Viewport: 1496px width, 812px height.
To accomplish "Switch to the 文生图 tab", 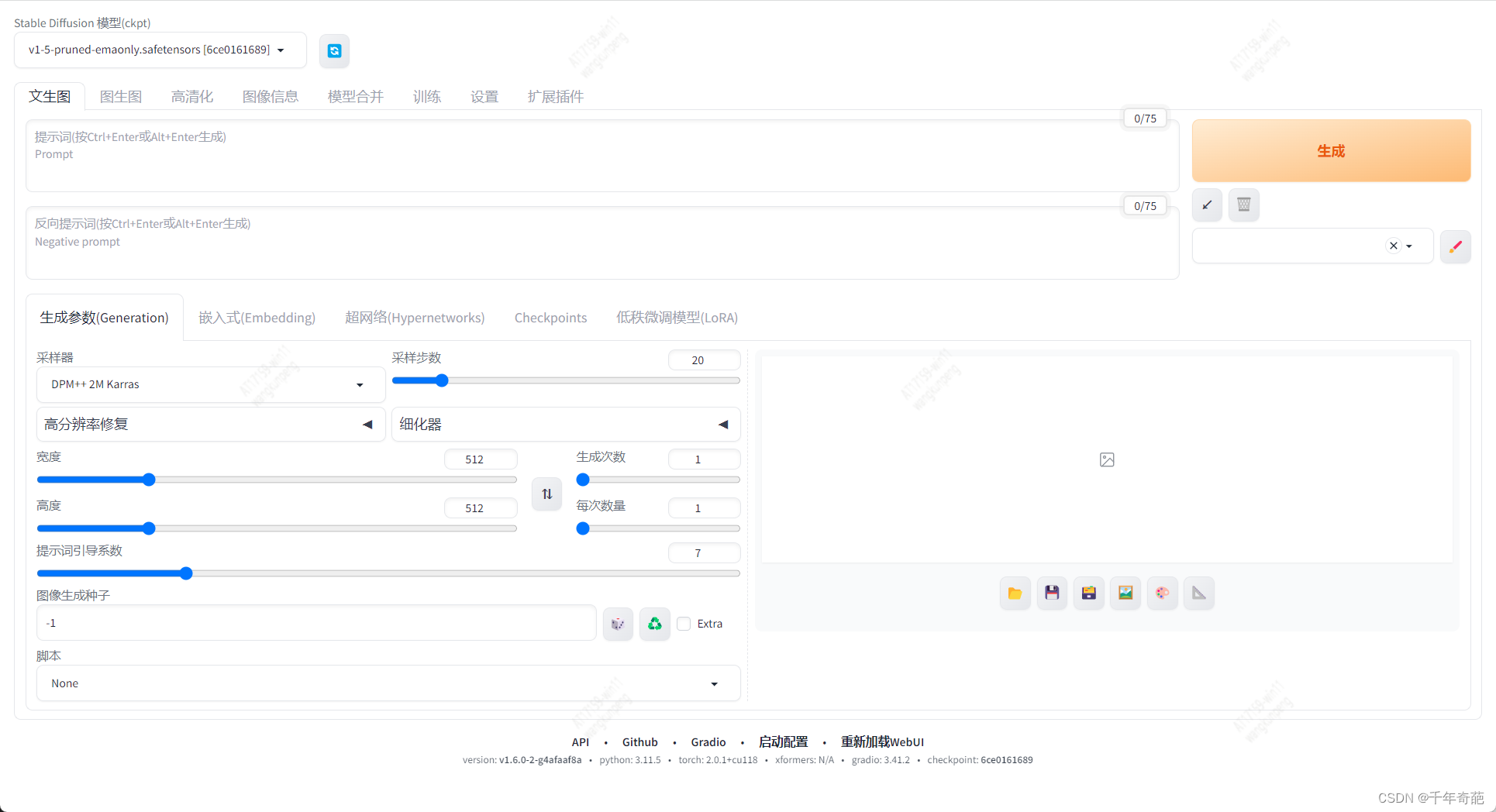I will click(x=50, y=96).
